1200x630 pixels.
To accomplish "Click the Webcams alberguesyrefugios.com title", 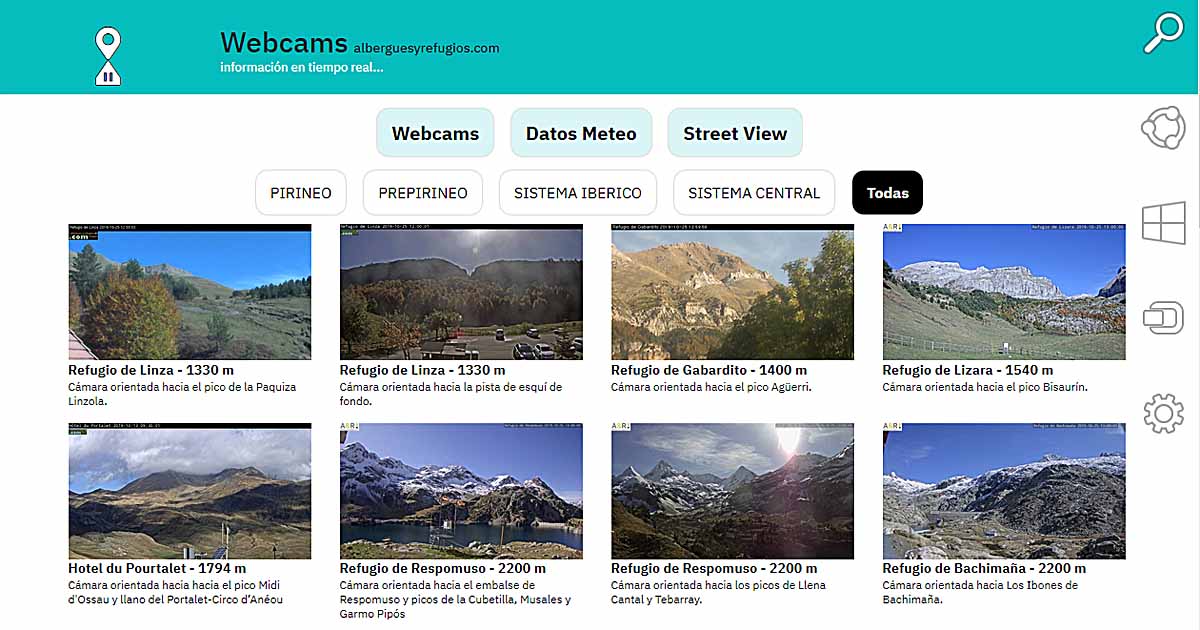I will pyautogui.click(x=359, y=43).
